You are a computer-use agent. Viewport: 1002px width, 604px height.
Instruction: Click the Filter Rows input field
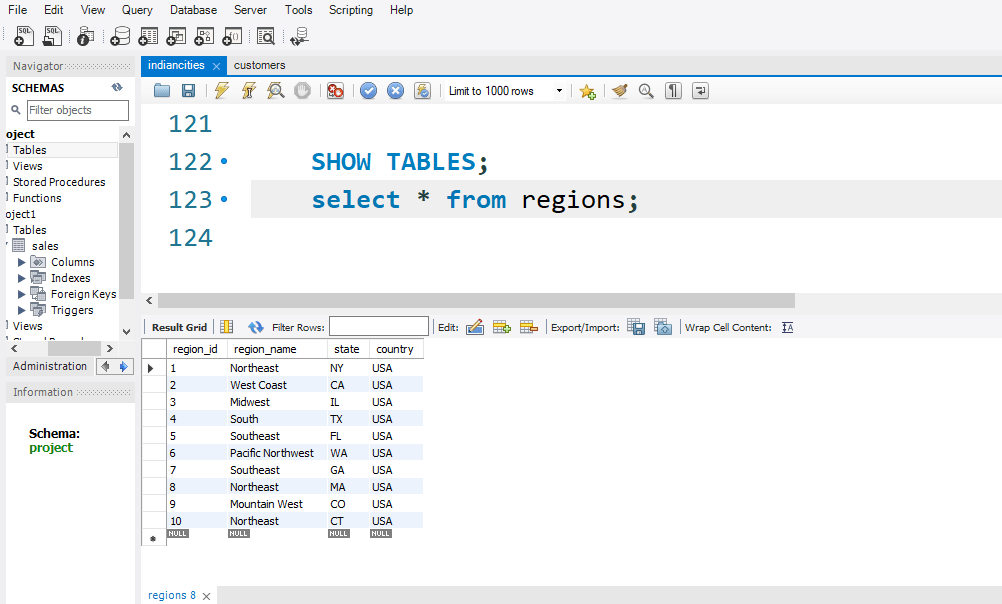pyautogui.click(x=379, y=326)
